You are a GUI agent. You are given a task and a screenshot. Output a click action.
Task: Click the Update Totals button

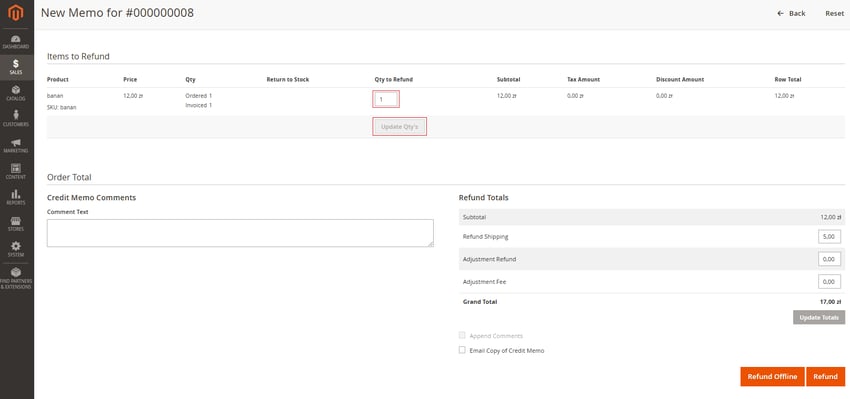tap(819, 318)
